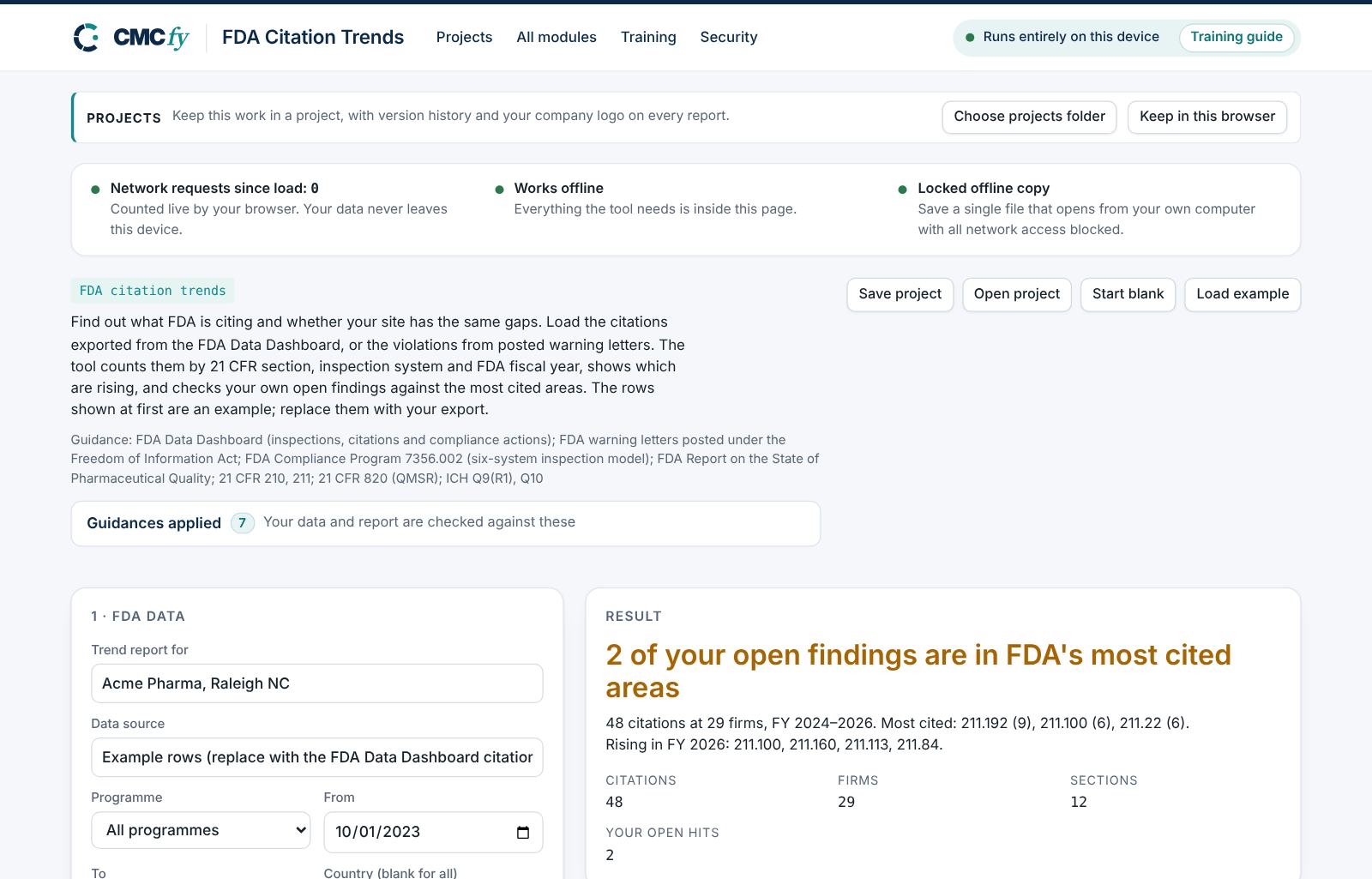Open the Training nav item
Screen dimensions: 1372x879
tap(648, 37)
